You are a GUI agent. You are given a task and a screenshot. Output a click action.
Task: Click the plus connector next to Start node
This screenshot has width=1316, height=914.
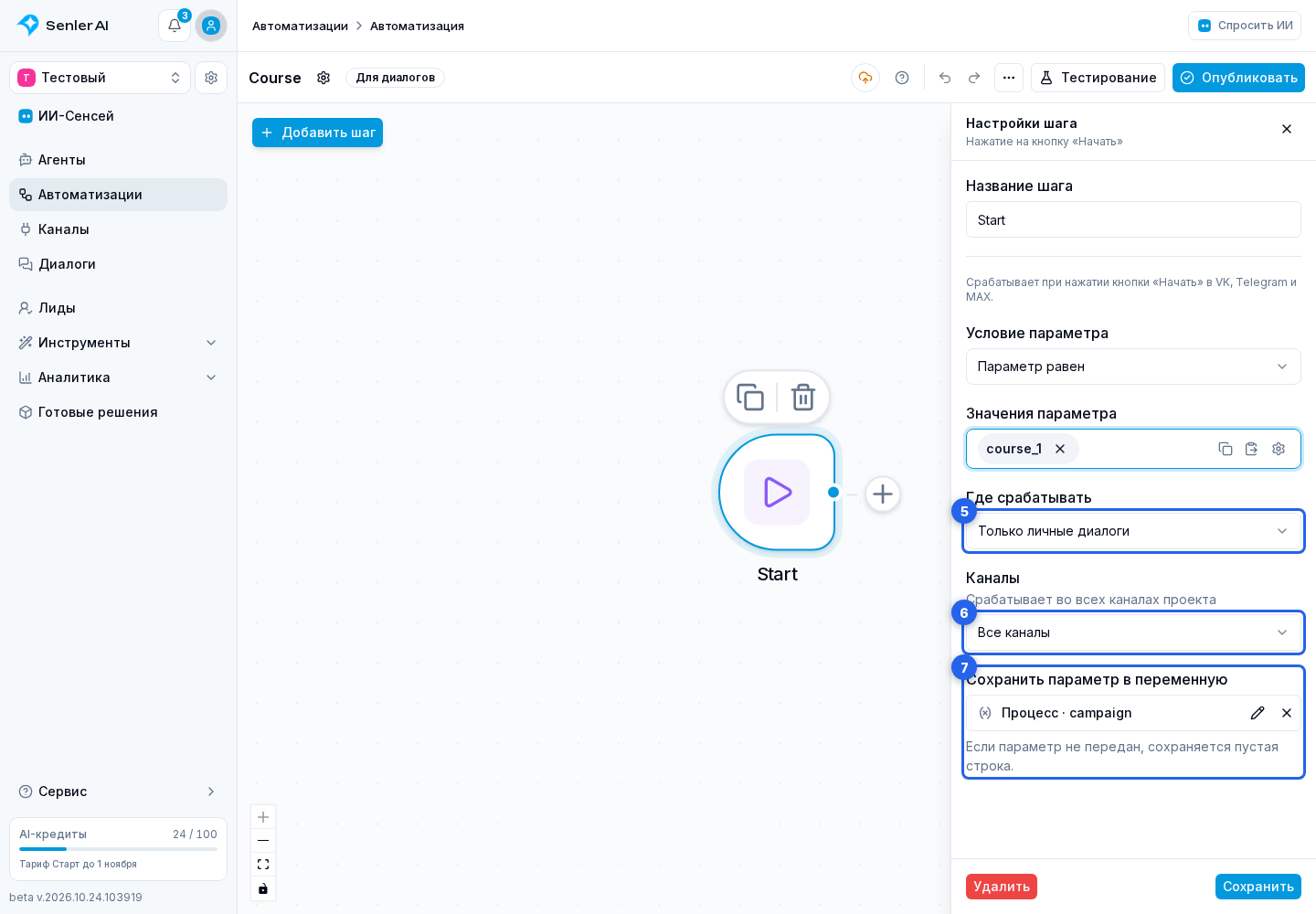[x=883, y=494]
